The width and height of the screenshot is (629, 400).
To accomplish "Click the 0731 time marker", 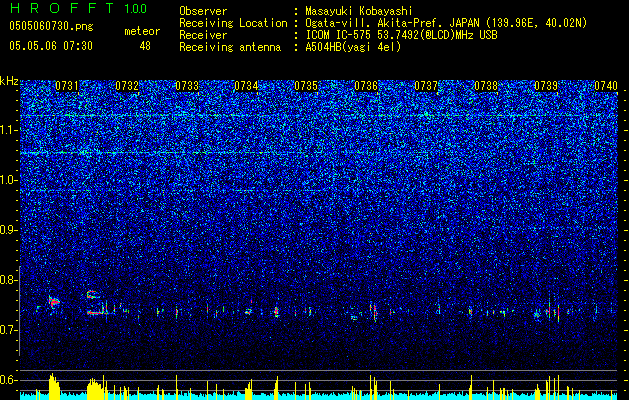I will point(67,86).
